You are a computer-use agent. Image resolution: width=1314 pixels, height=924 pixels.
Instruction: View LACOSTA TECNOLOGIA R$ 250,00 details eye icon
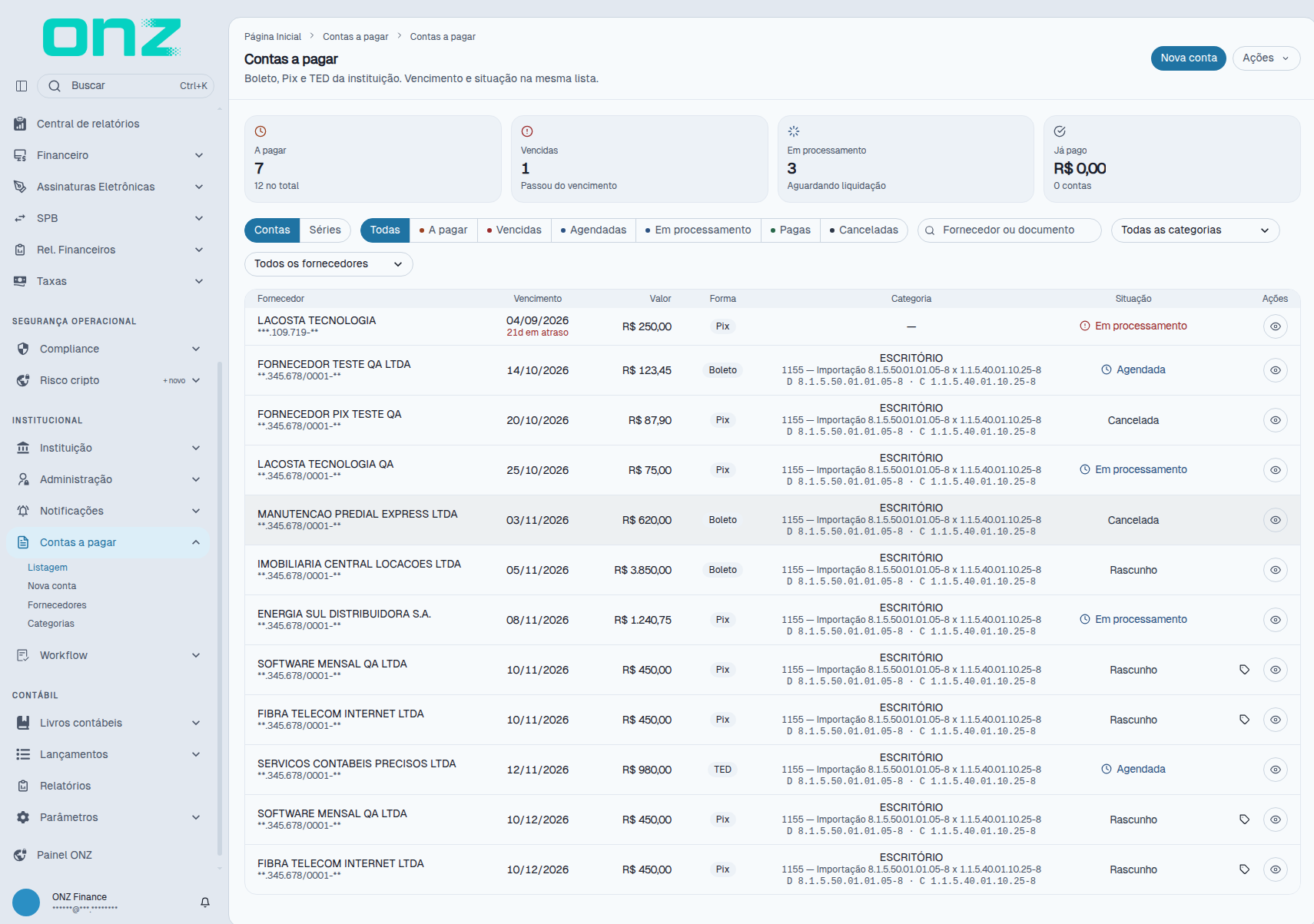click(1276, 326)
